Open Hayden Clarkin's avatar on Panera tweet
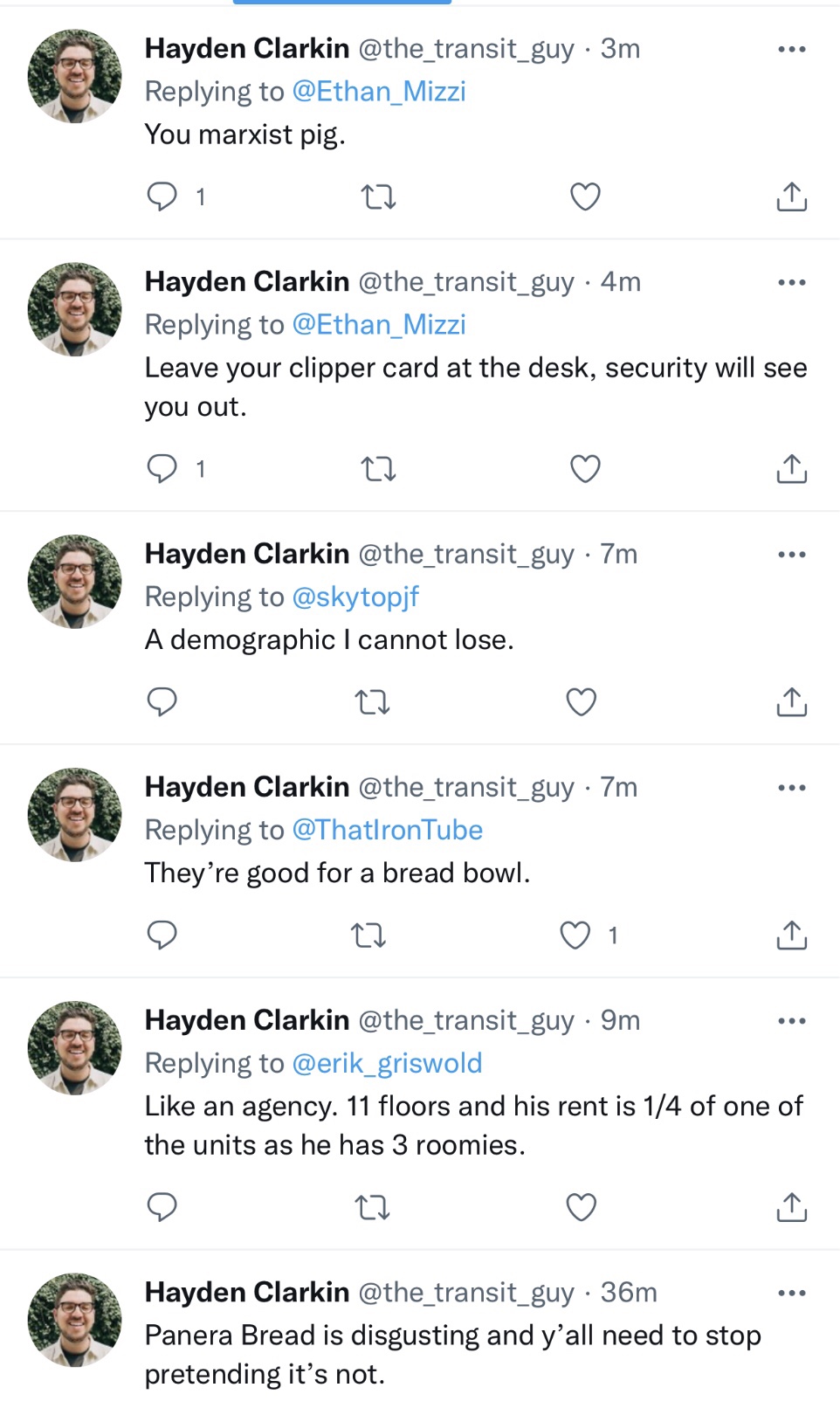The height and width of the screenshot is (1415, 840). pos(75,1320)
